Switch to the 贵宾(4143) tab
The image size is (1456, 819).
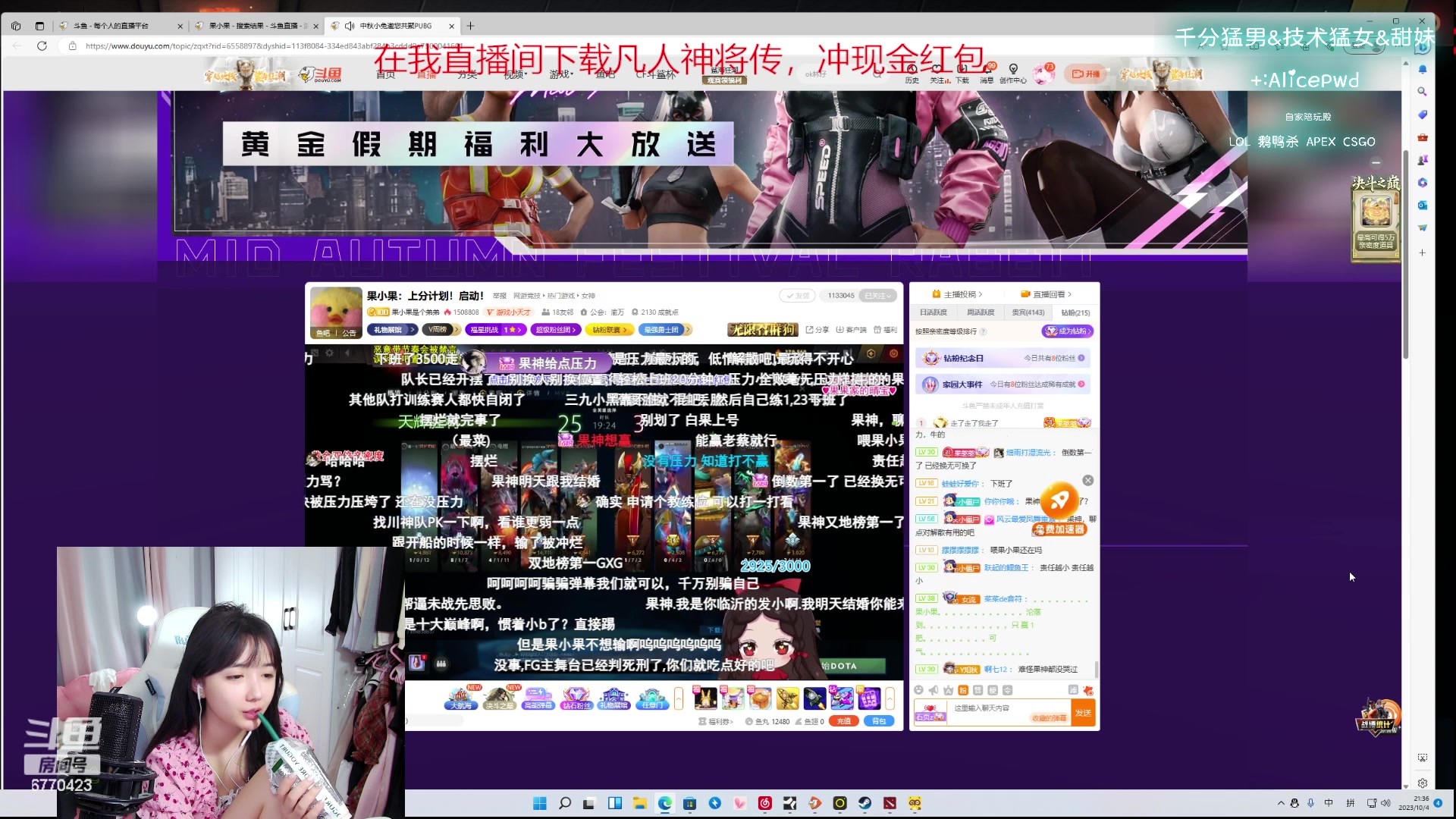(1028, 312)
